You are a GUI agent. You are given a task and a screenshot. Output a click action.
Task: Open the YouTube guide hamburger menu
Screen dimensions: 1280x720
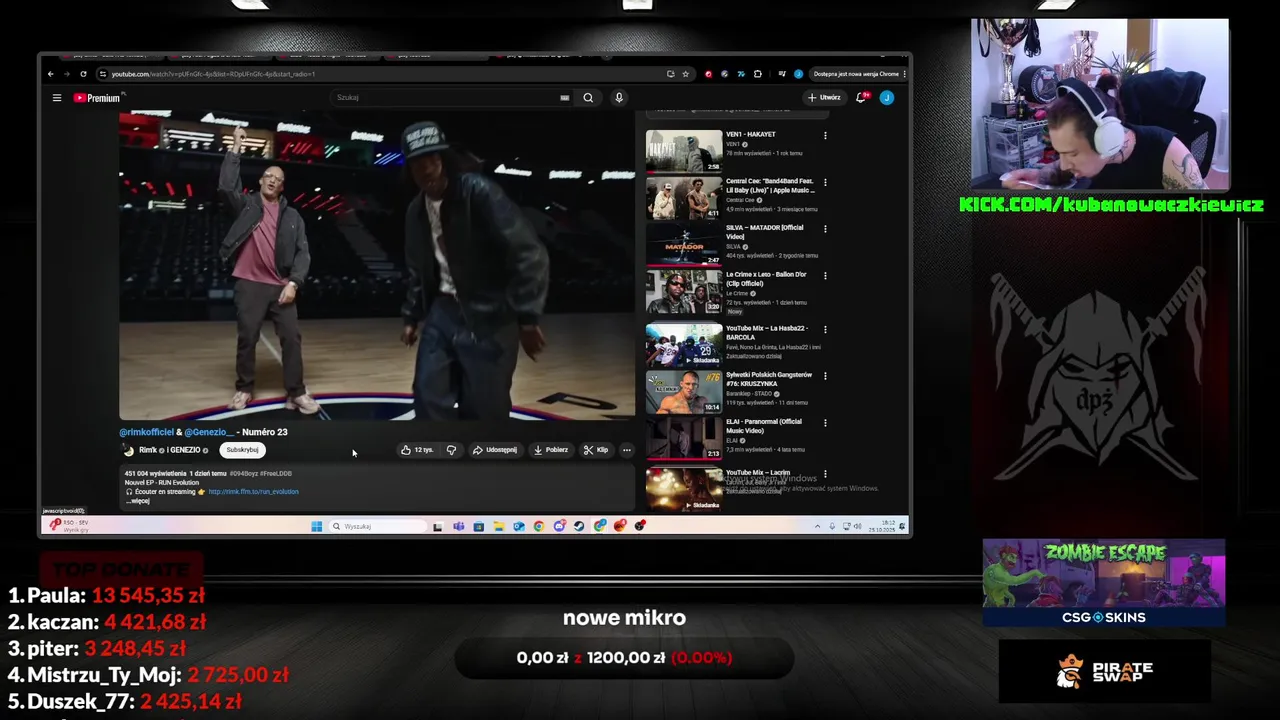pos(57,98)
